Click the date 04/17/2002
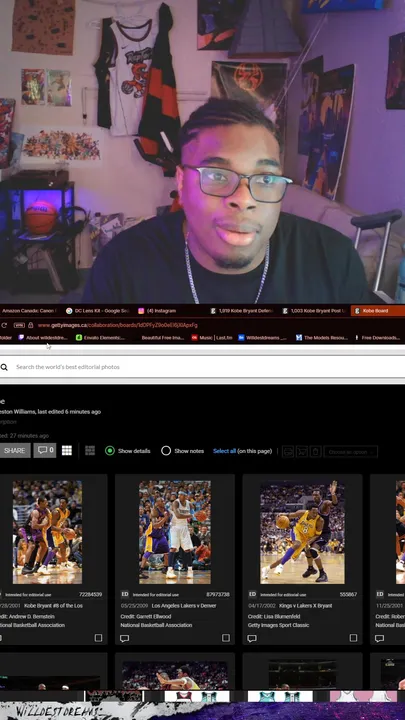 261,606
